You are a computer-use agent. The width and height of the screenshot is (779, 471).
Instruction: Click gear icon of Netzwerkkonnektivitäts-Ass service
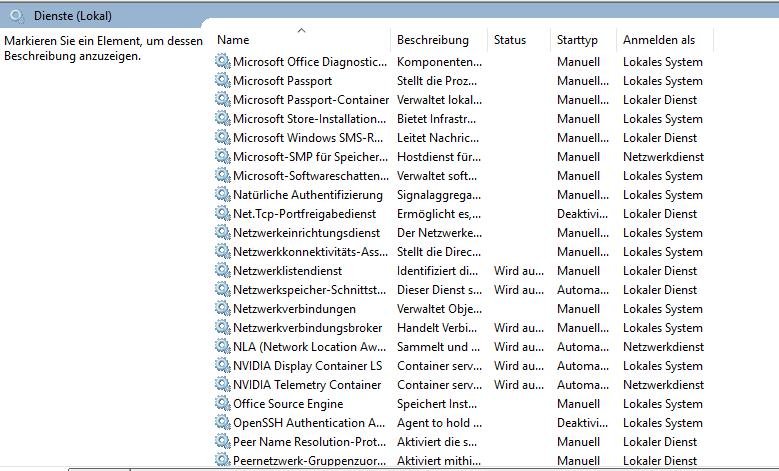[223, 251]
